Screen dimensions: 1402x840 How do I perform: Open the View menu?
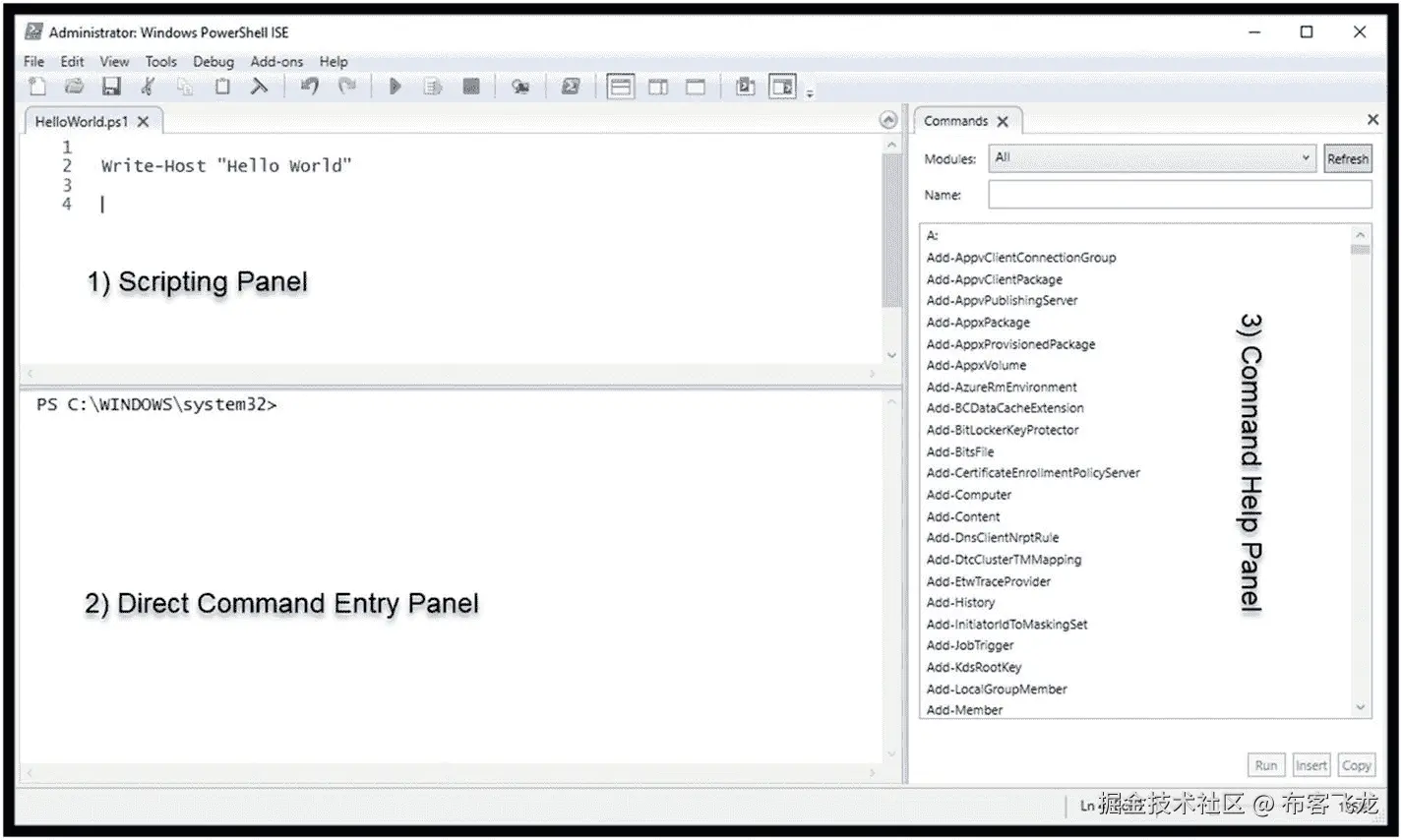coord(114,61)
